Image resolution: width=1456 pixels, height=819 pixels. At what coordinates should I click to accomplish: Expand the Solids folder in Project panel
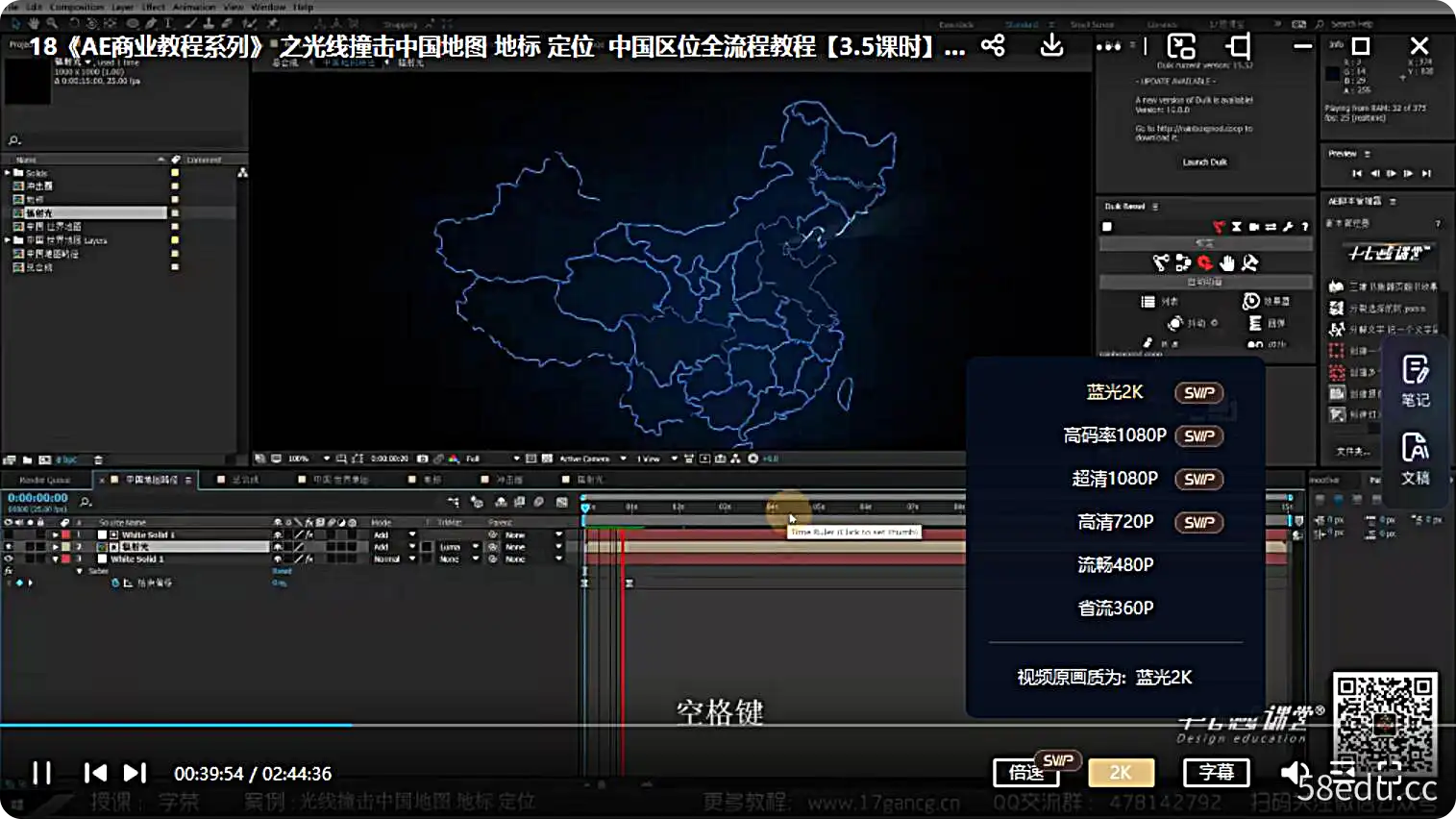click(x=8, y=173)
